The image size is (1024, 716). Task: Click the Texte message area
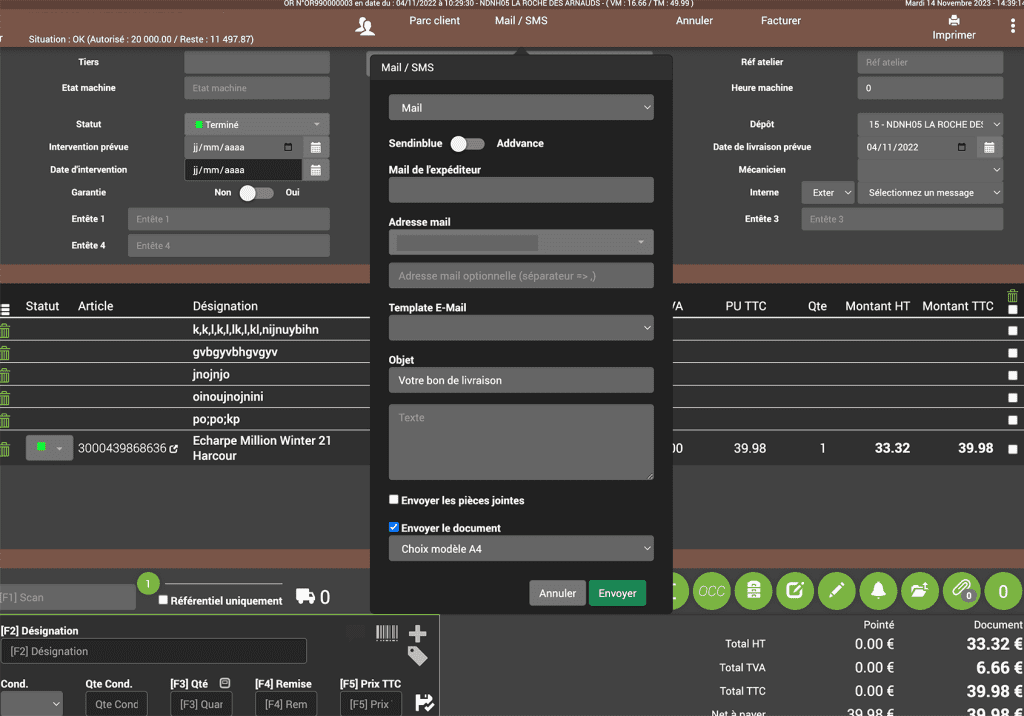521,442
